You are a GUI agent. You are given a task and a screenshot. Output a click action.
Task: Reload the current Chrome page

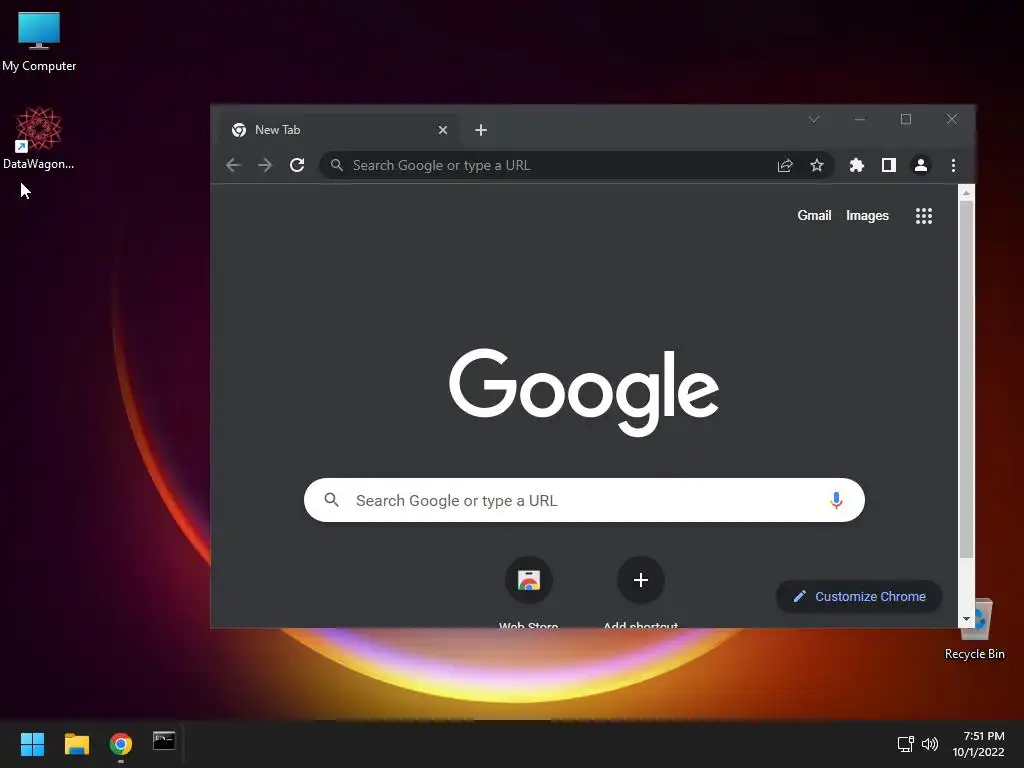297,165
